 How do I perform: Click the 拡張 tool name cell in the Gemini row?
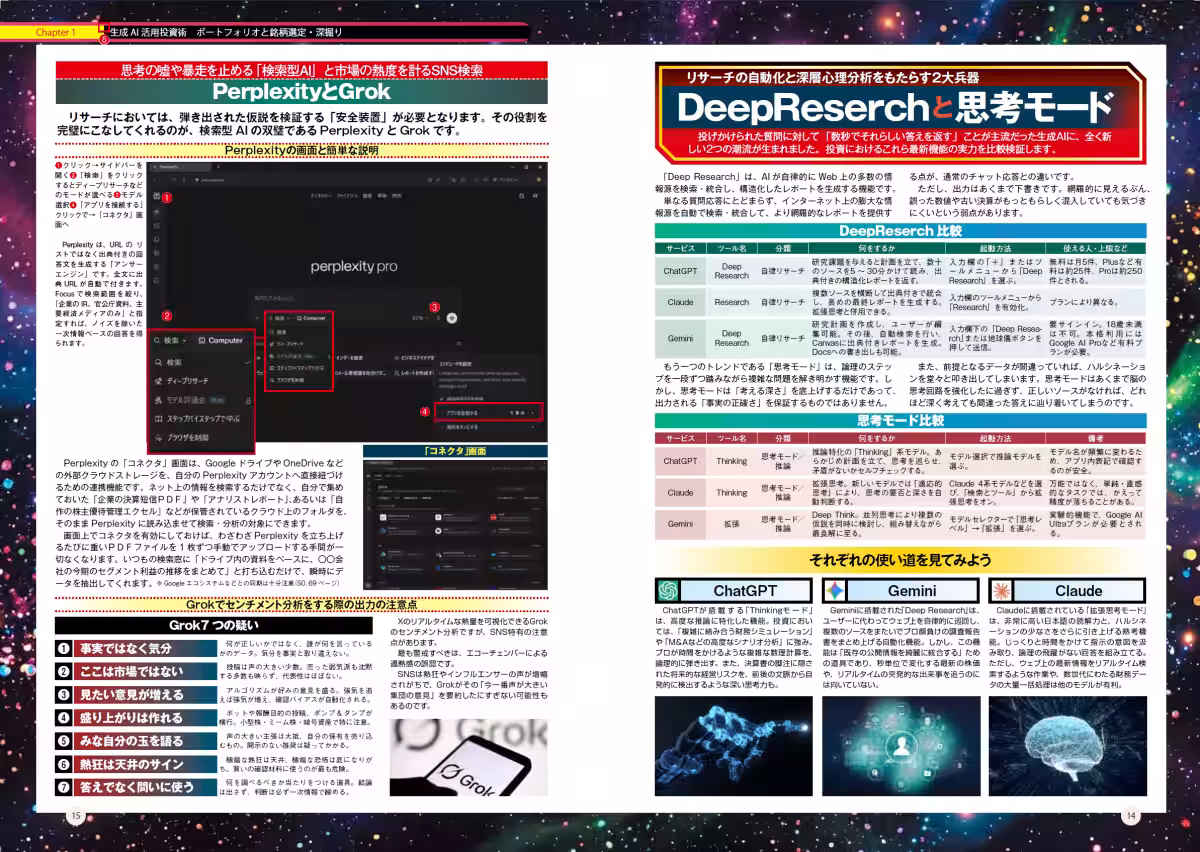tap(731, 523)
